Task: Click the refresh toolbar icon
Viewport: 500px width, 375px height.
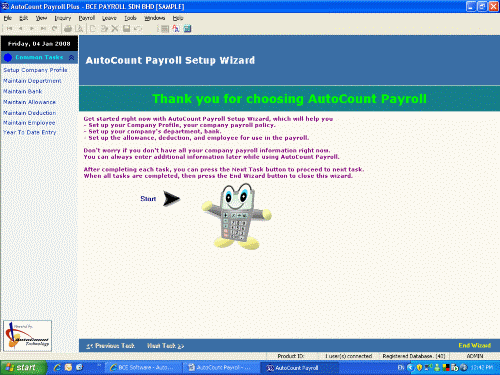Action: pos(55,29)
